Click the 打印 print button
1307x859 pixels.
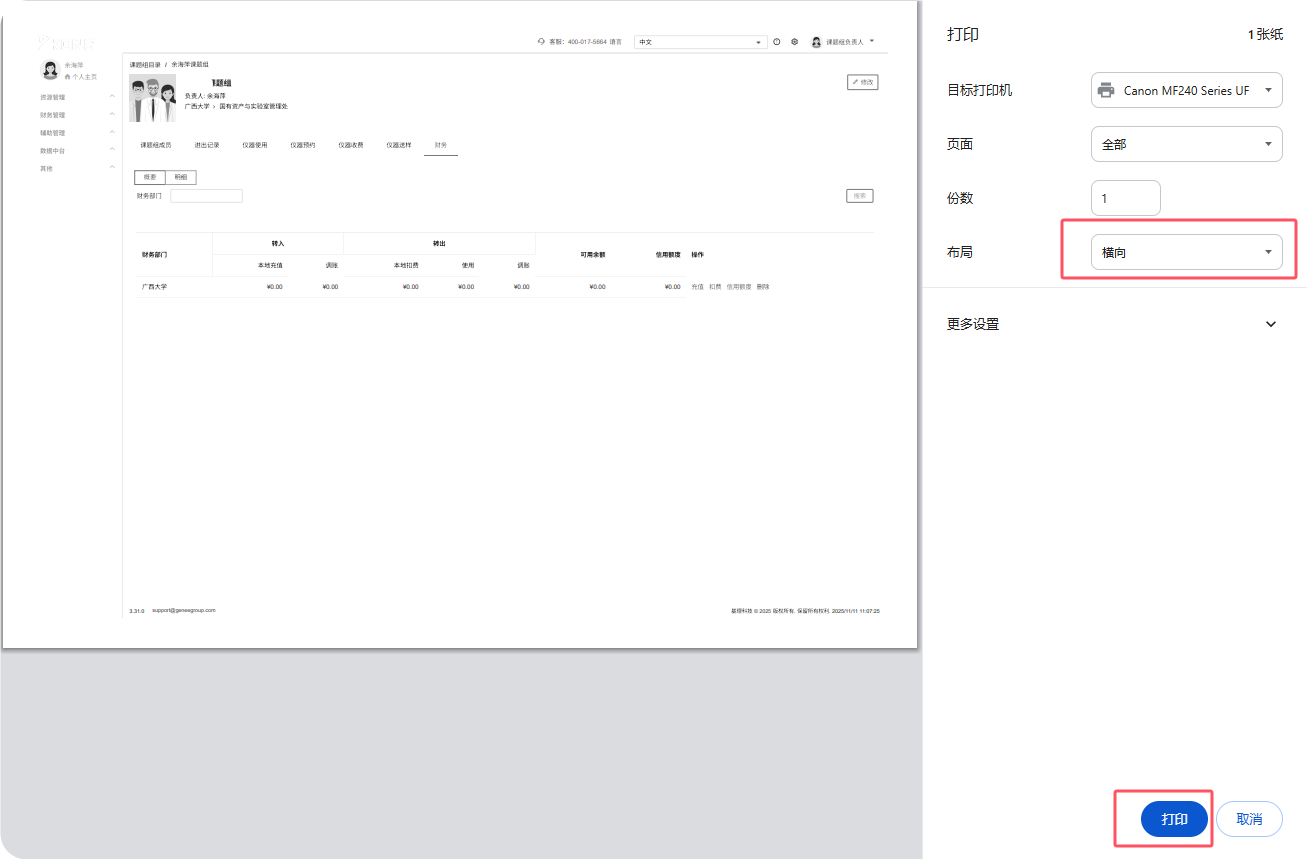coord(1174,819)
